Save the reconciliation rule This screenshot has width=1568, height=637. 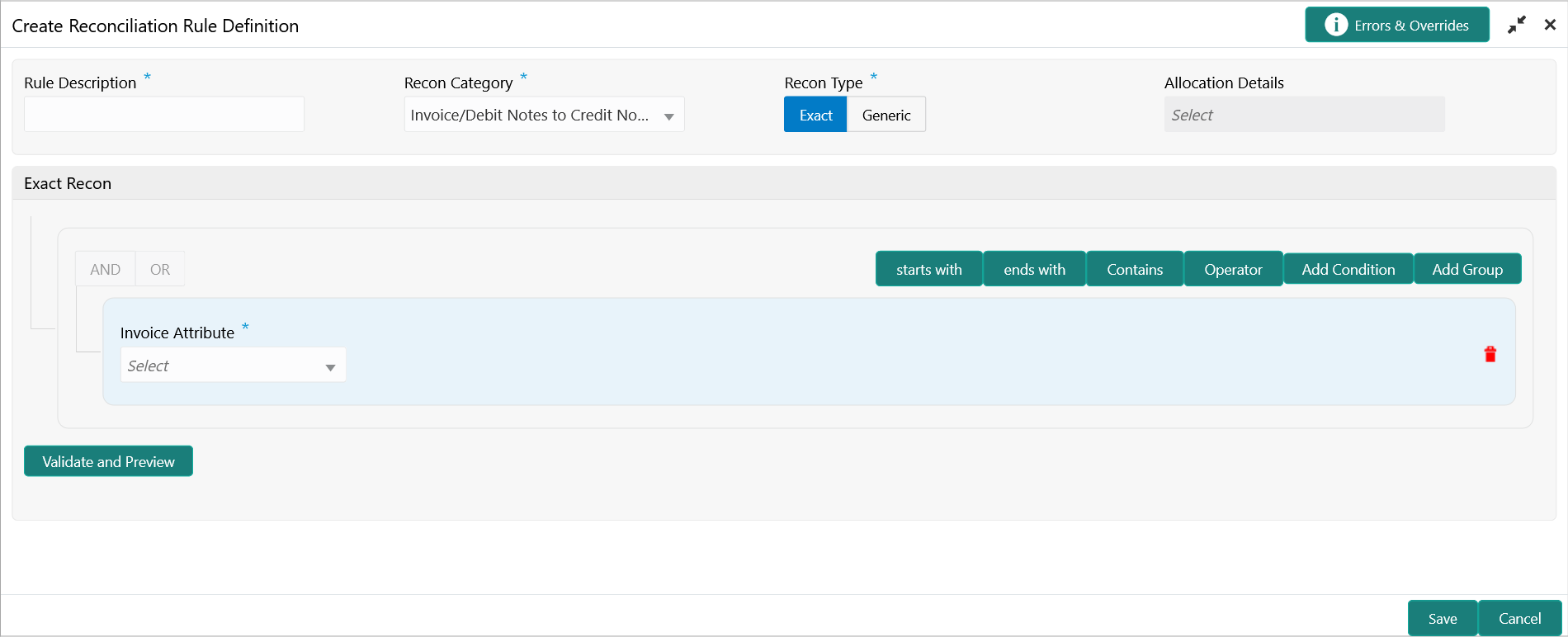click(1443, 618)
